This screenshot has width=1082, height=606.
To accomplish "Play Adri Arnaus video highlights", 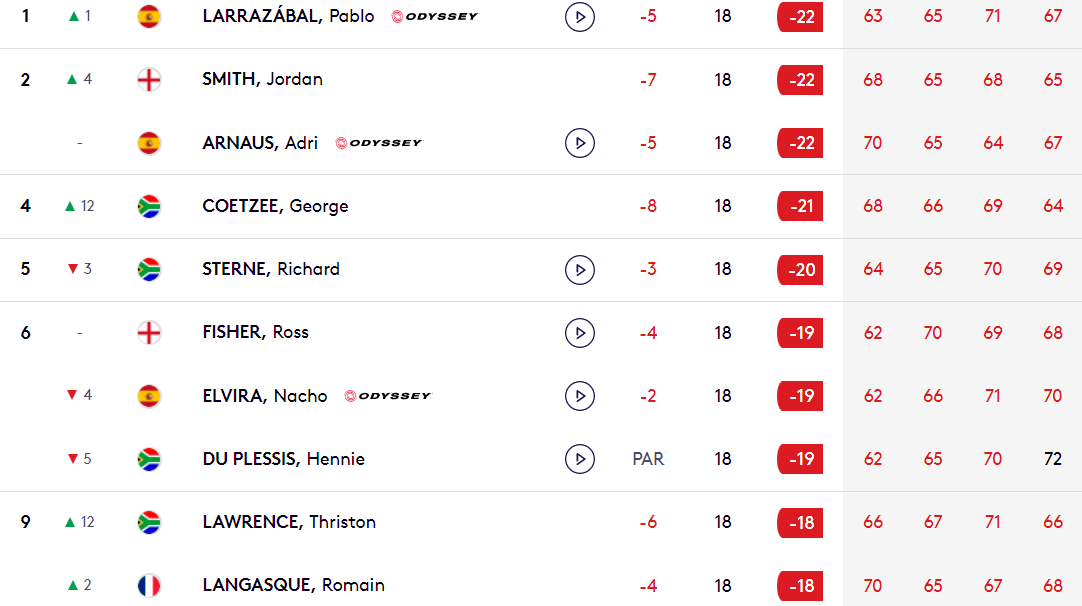I will (580, 143).
